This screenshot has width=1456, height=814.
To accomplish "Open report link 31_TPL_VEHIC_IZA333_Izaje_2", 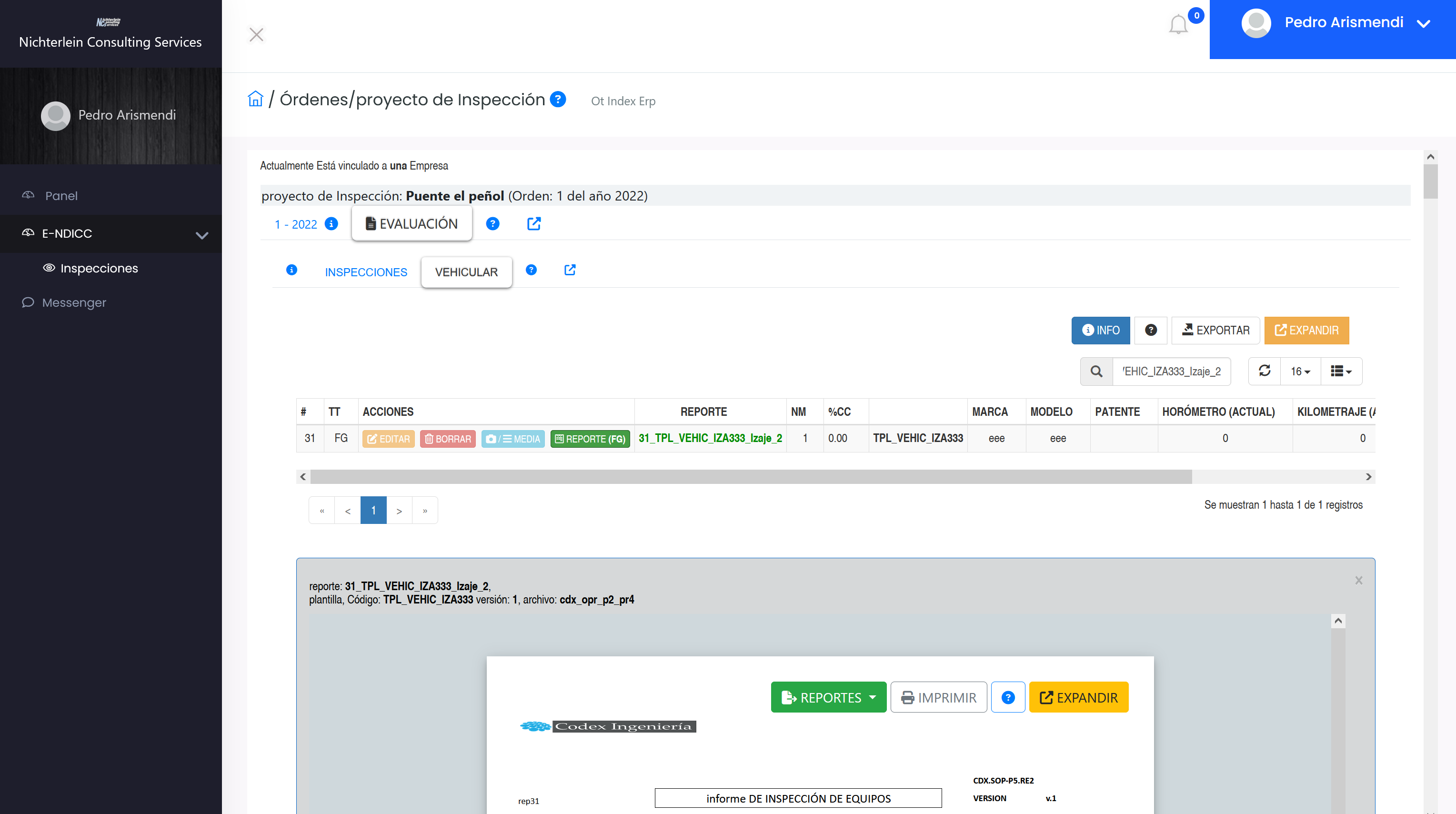I will [x=710, y=438].
